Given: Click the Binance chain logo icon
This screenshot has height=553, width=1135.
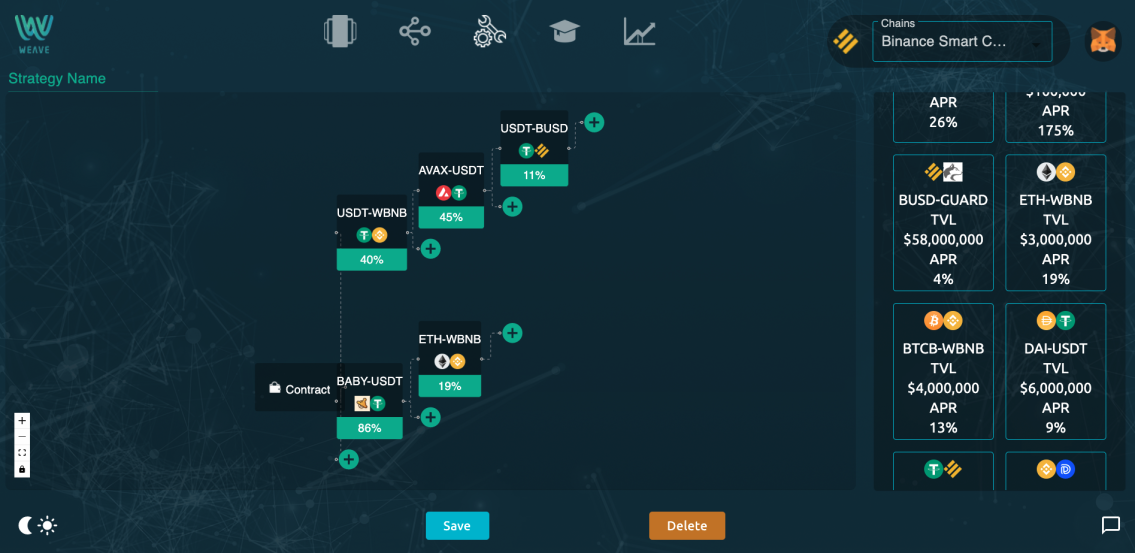Looking at the screenshot, I should [x=845, y=41].
